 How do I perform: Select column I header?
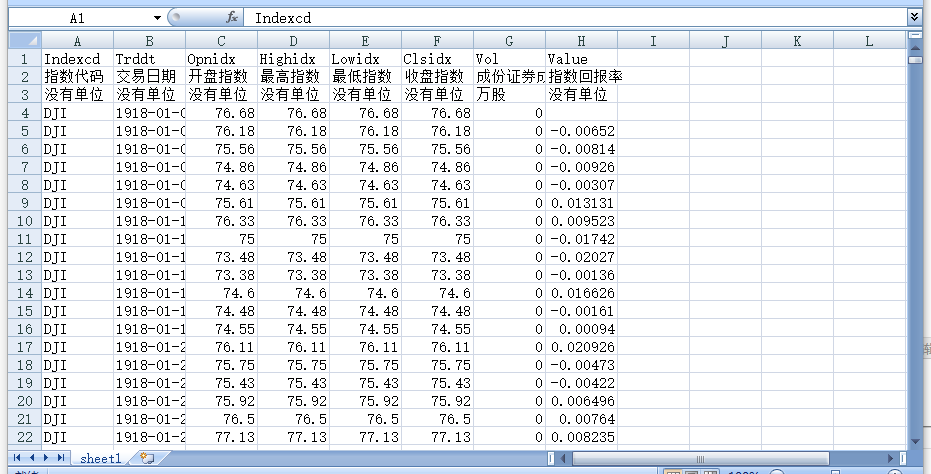[653, 40]
